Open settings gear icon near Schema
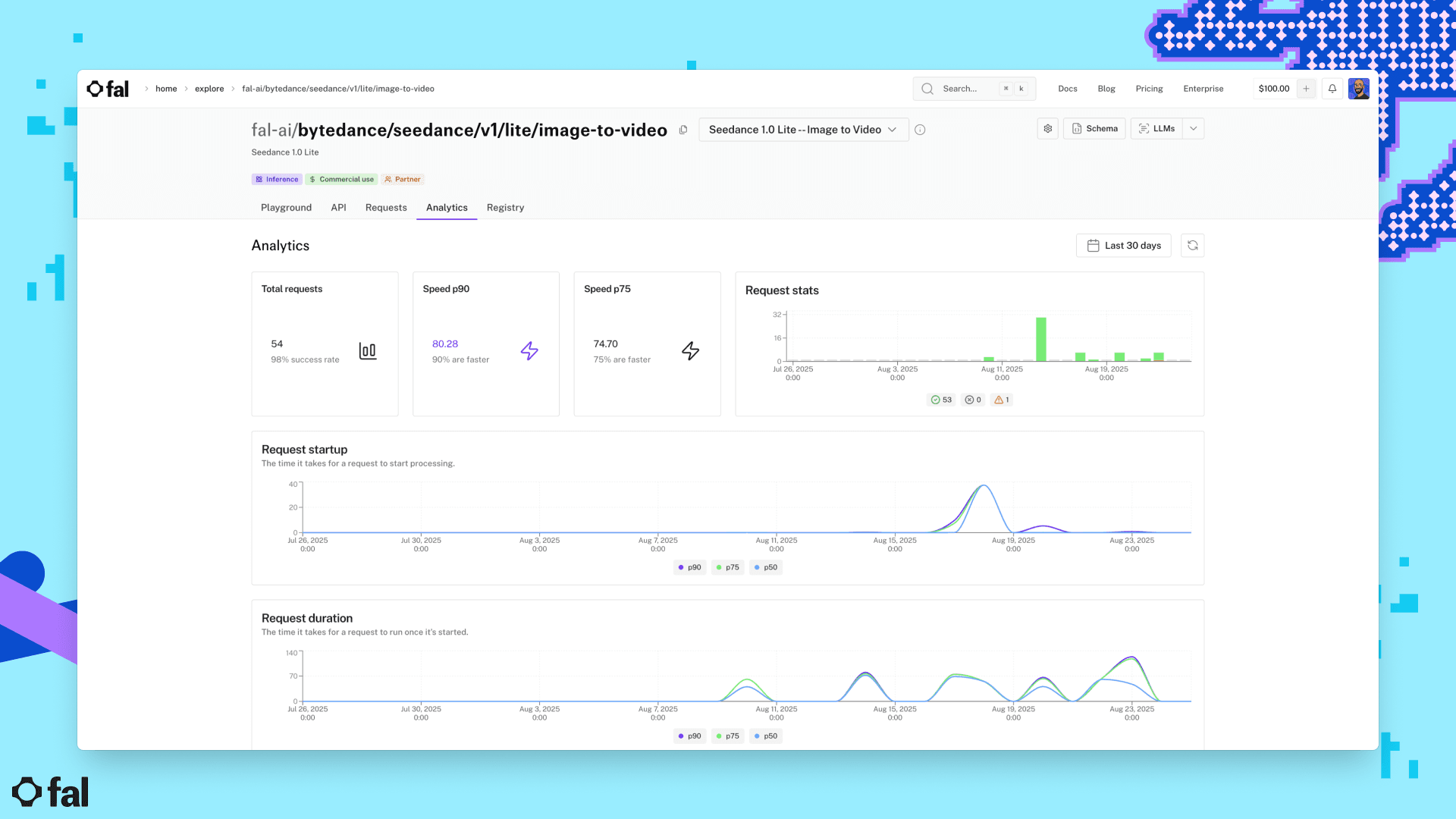This screenshot has width=1456, height=819. click(1047, 129)
